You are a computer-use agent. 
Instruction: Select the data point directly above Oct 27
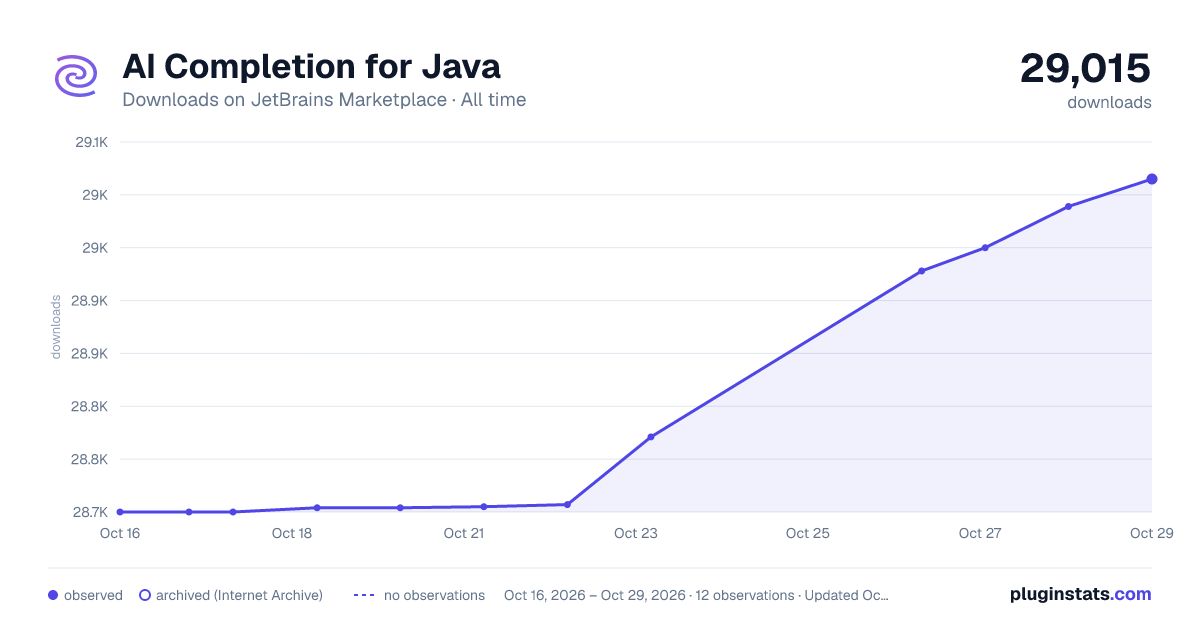(985, 248)
